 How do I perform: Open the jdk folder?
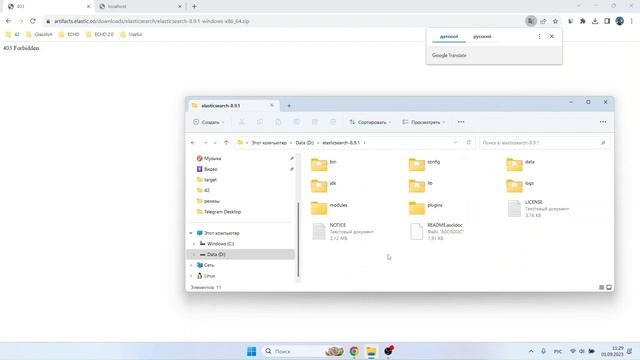coord(324,185)
